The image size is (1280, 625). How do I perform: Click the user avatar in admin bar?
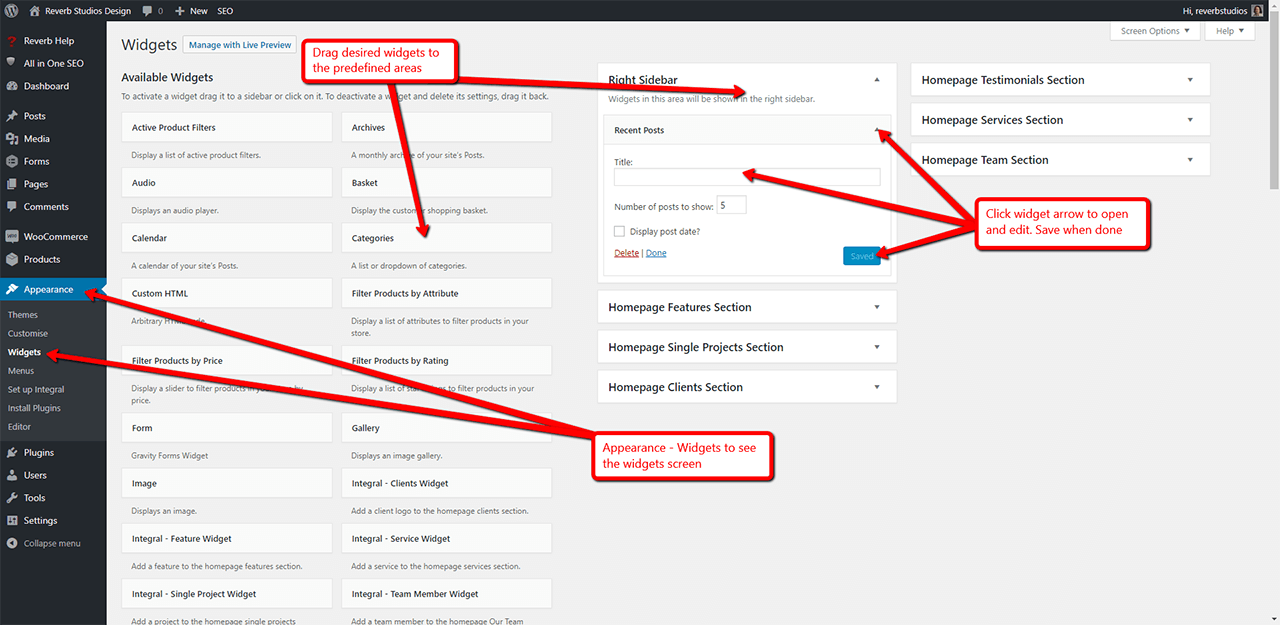click(x=1257, y=11)
